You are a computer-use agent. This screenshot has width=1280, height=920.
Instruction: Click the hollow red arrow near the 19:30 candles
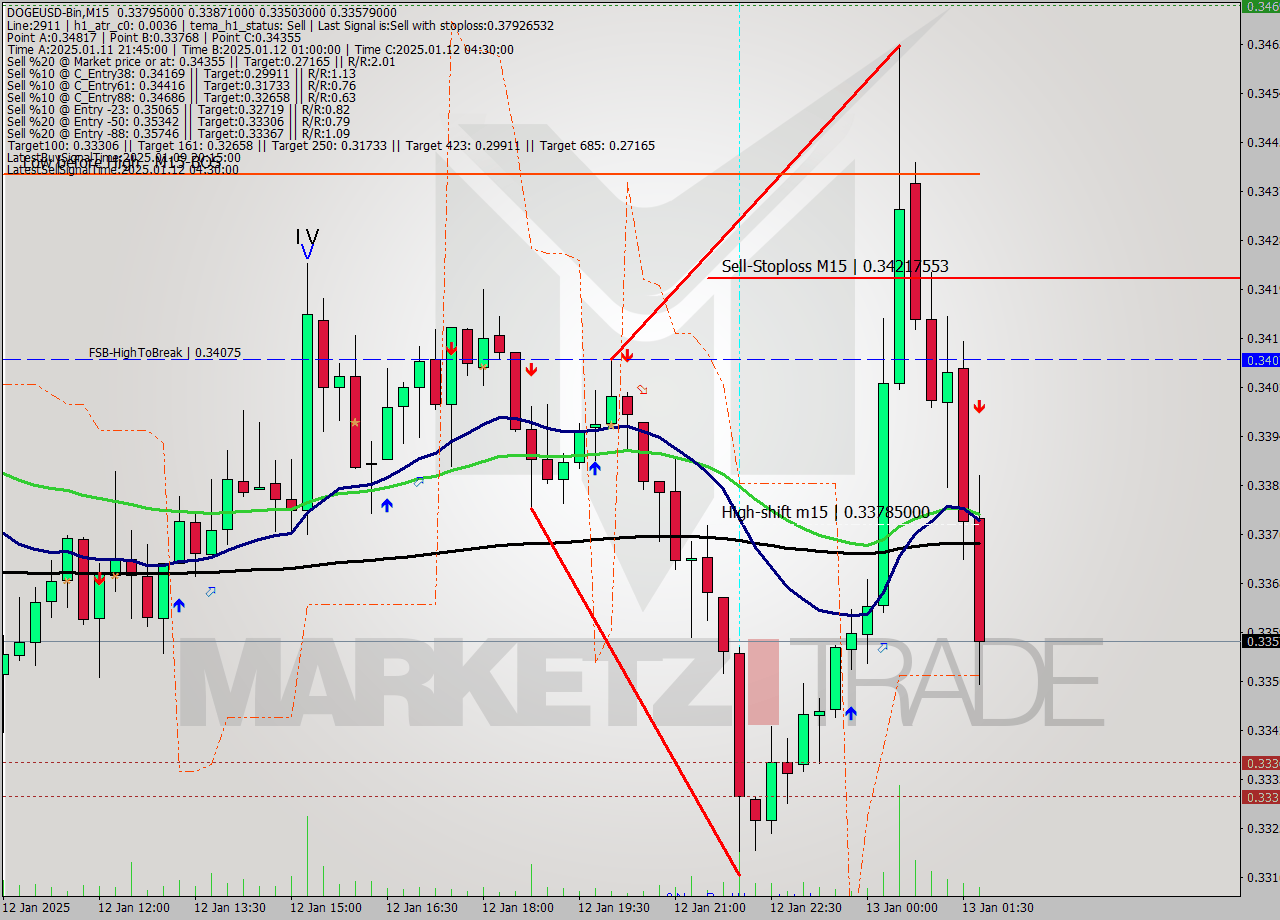click(642, 389)
